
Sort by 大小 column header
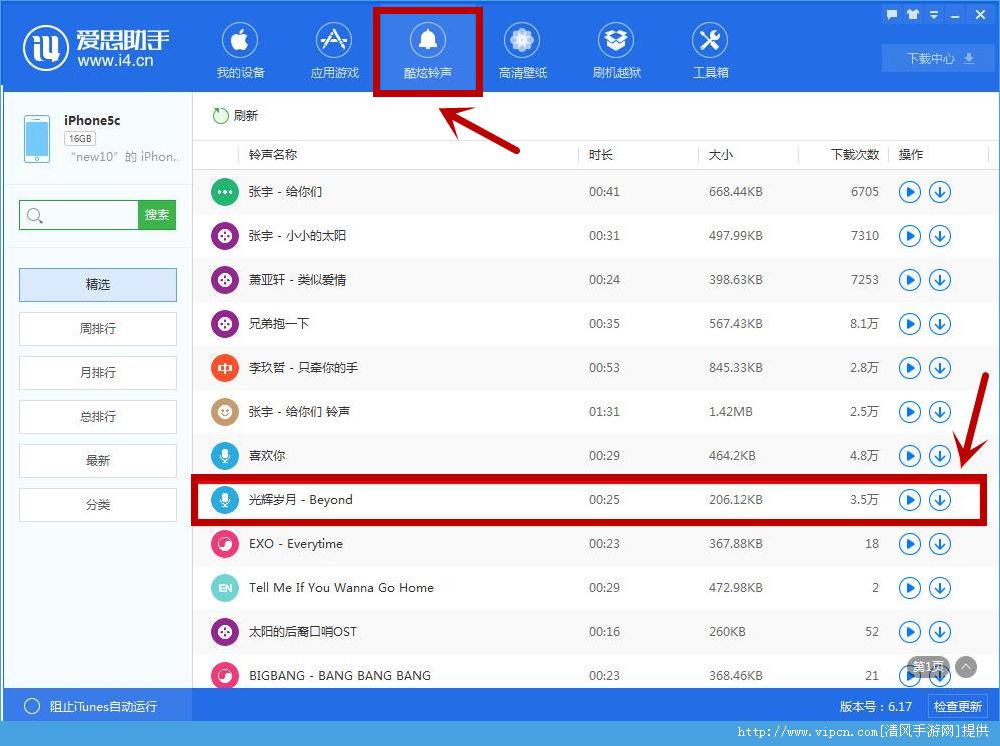tap(721, 154)
